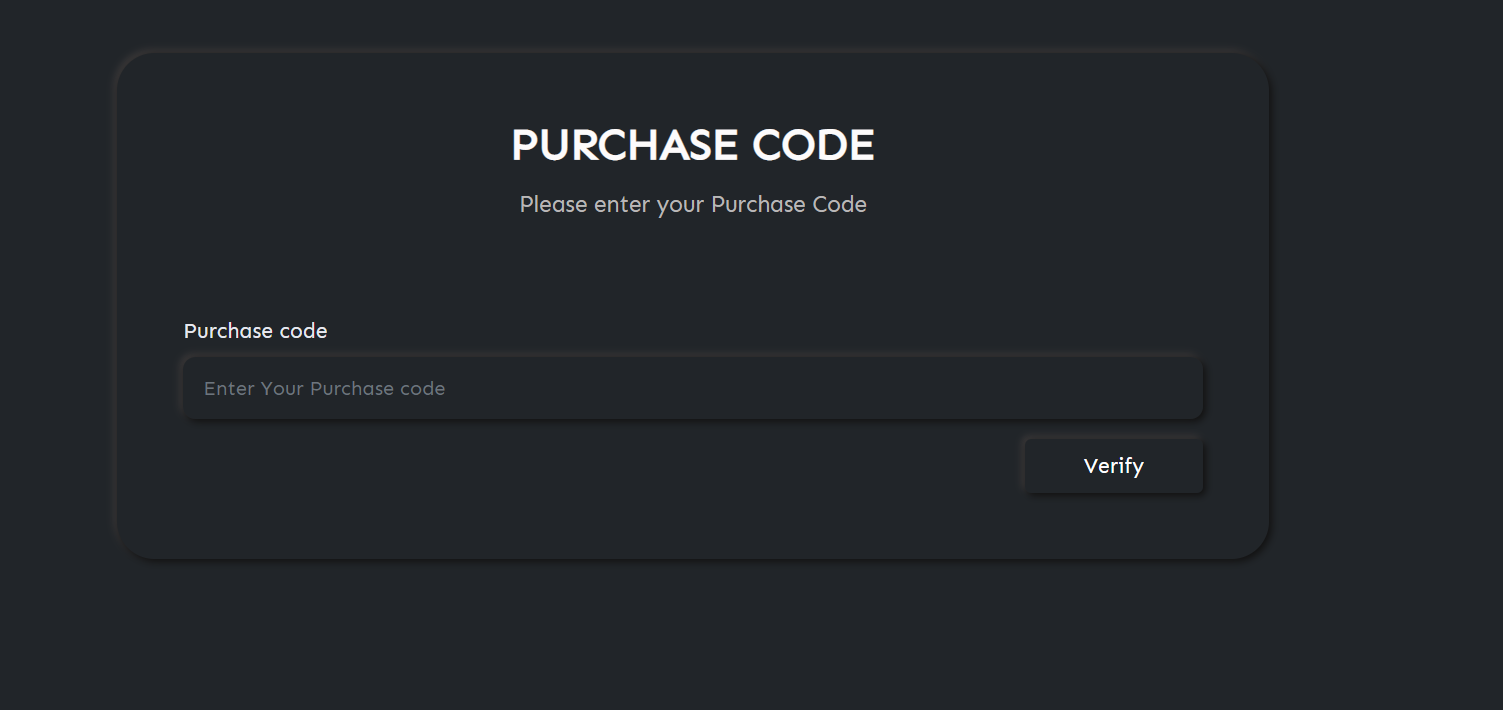Image resolution: width=1503 pixels, height=710 pixels.
Task: Submit the form with Verify
Action: (1113, 466)
